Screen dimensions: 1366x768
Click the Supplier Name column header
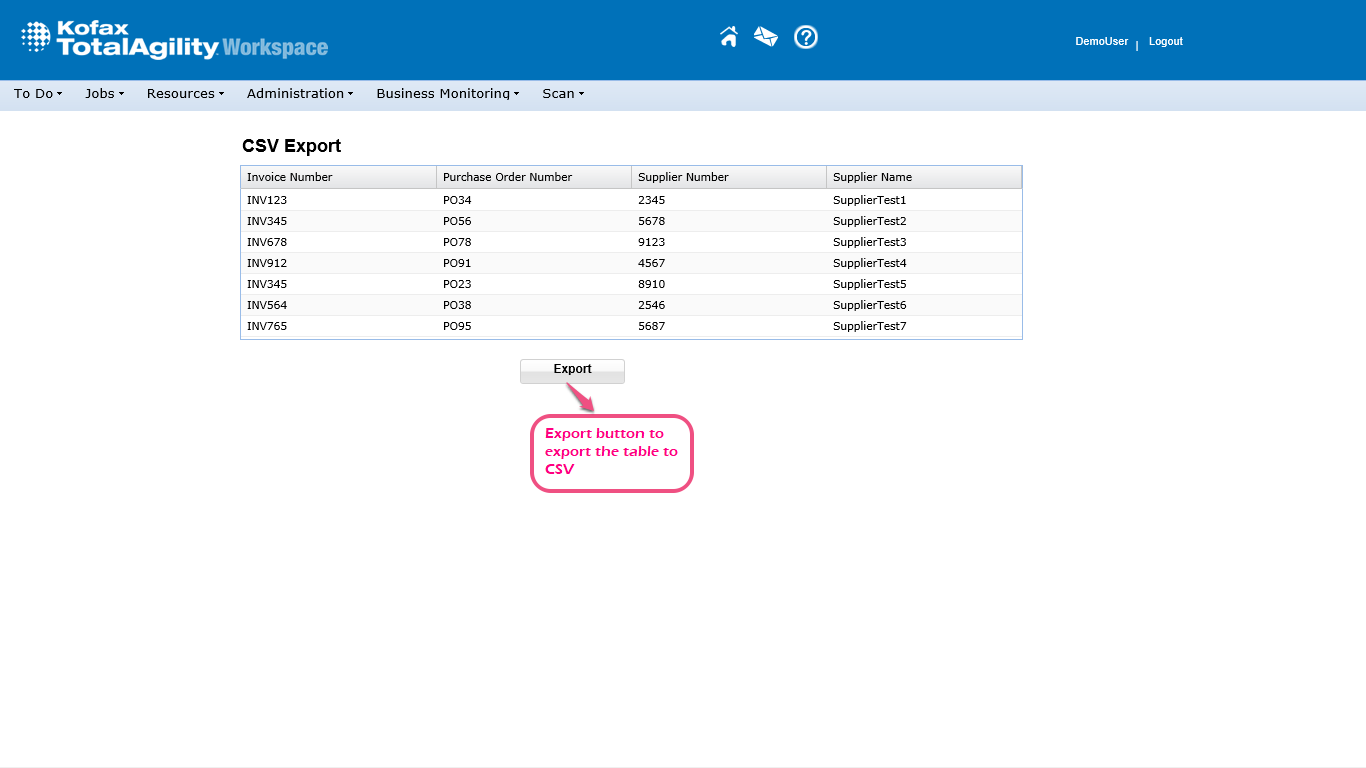point(872,177)
